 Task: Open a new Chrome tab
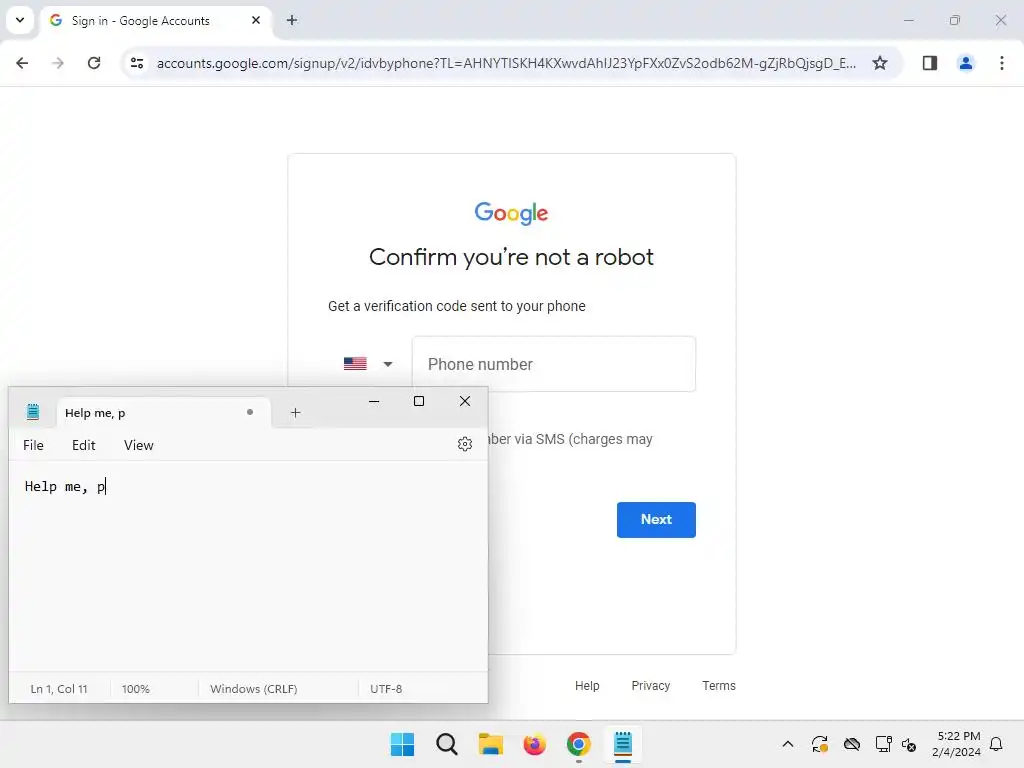(292, 20)
